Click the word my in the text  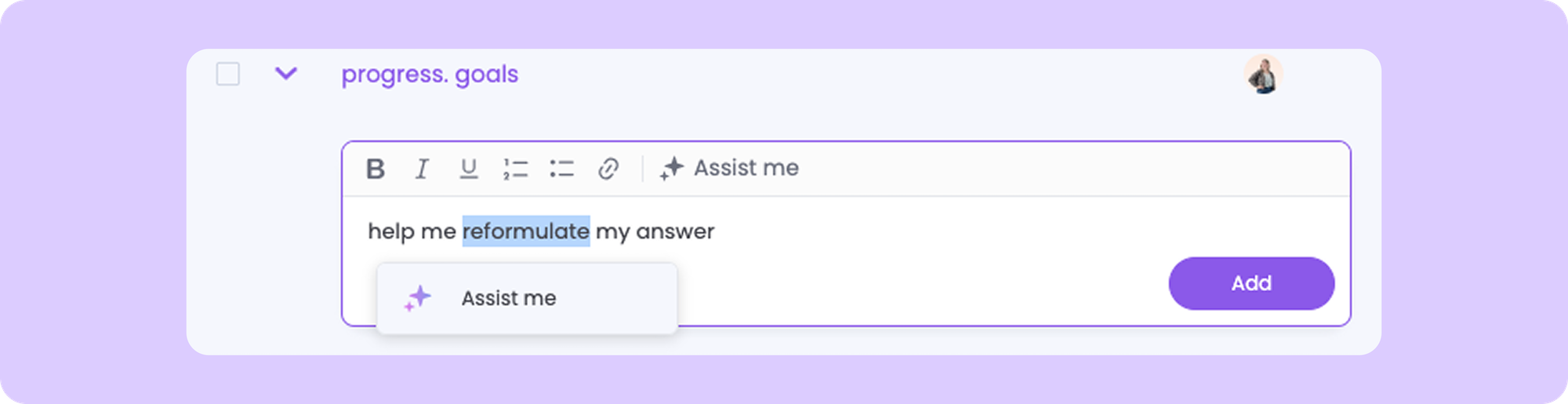(x=612, y=232)
